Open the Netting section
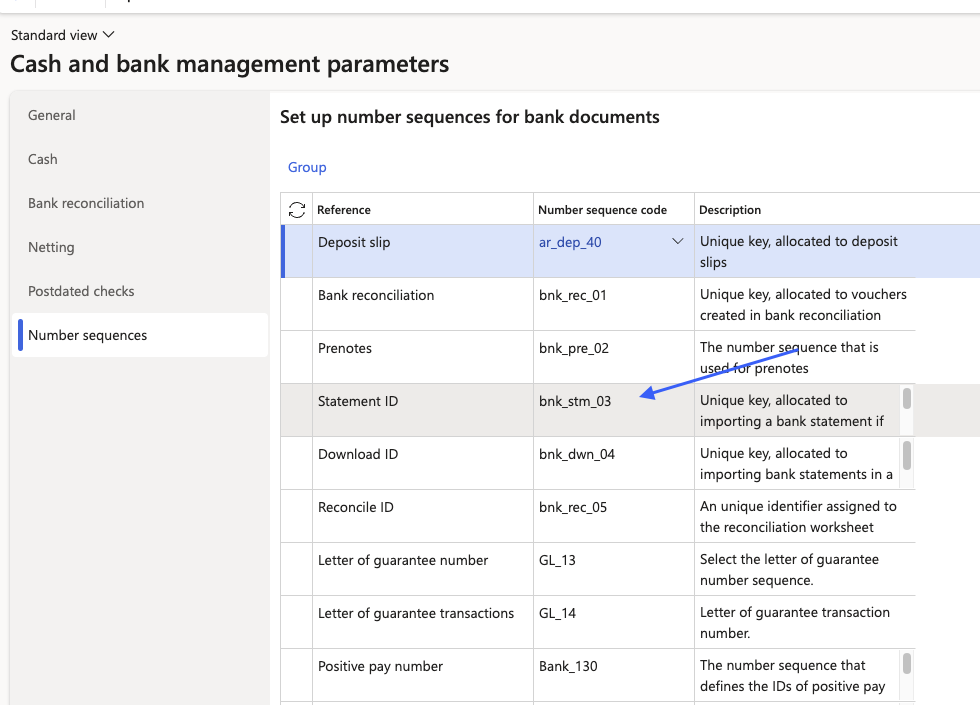This screenshot has height=705, width=980. (x=51, y=247)
